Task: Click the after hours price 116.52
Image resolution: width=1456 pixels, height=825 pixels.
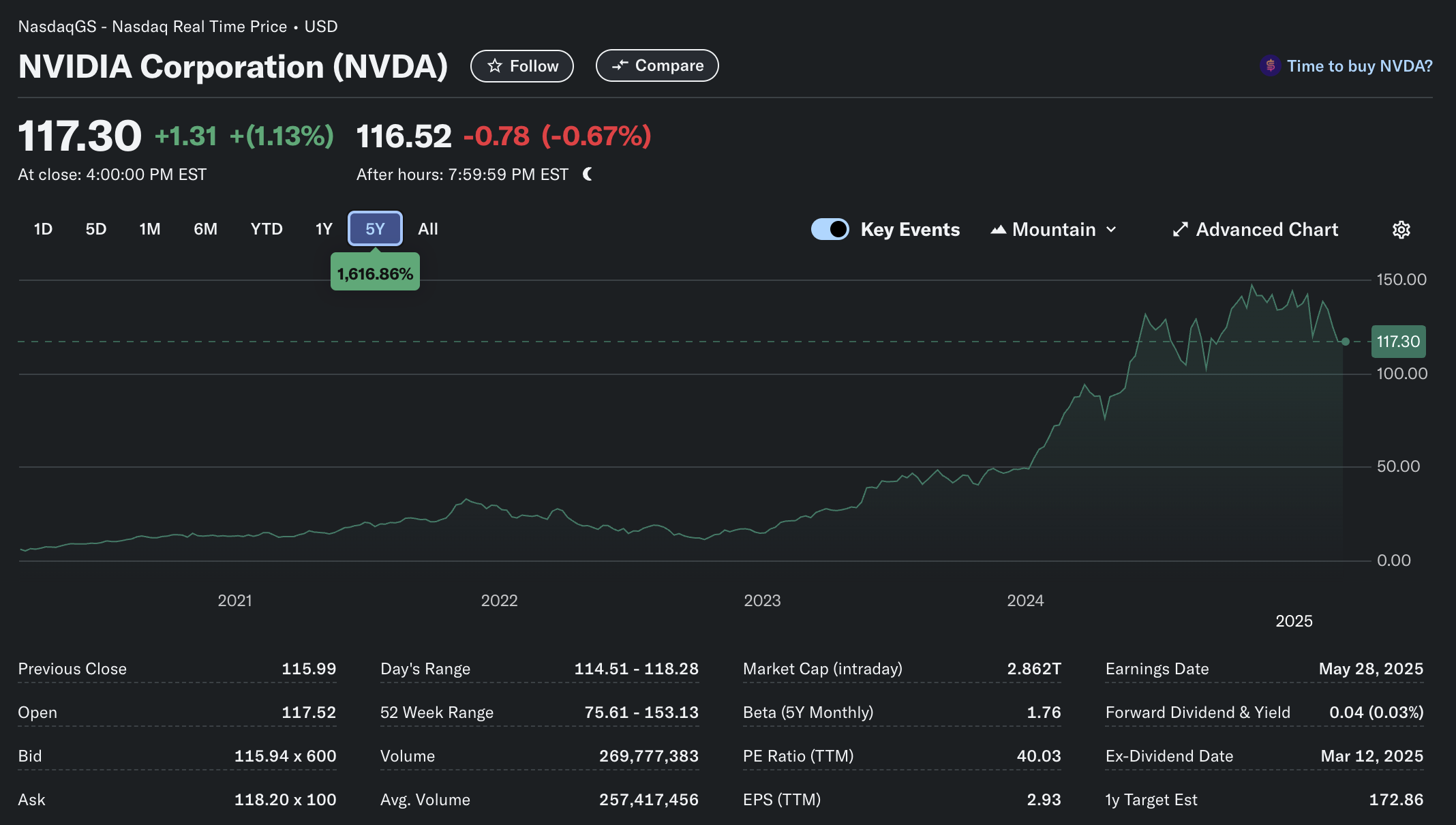Action: [x=404, y=136]
